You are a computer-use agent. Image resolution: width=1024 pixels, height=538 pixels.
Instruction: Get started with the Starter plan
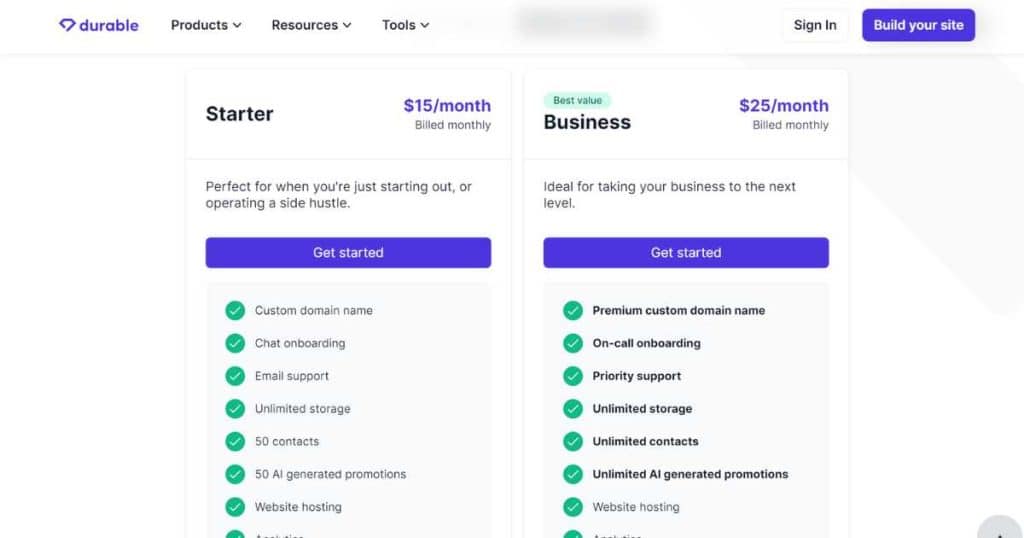tap(348, 253)
